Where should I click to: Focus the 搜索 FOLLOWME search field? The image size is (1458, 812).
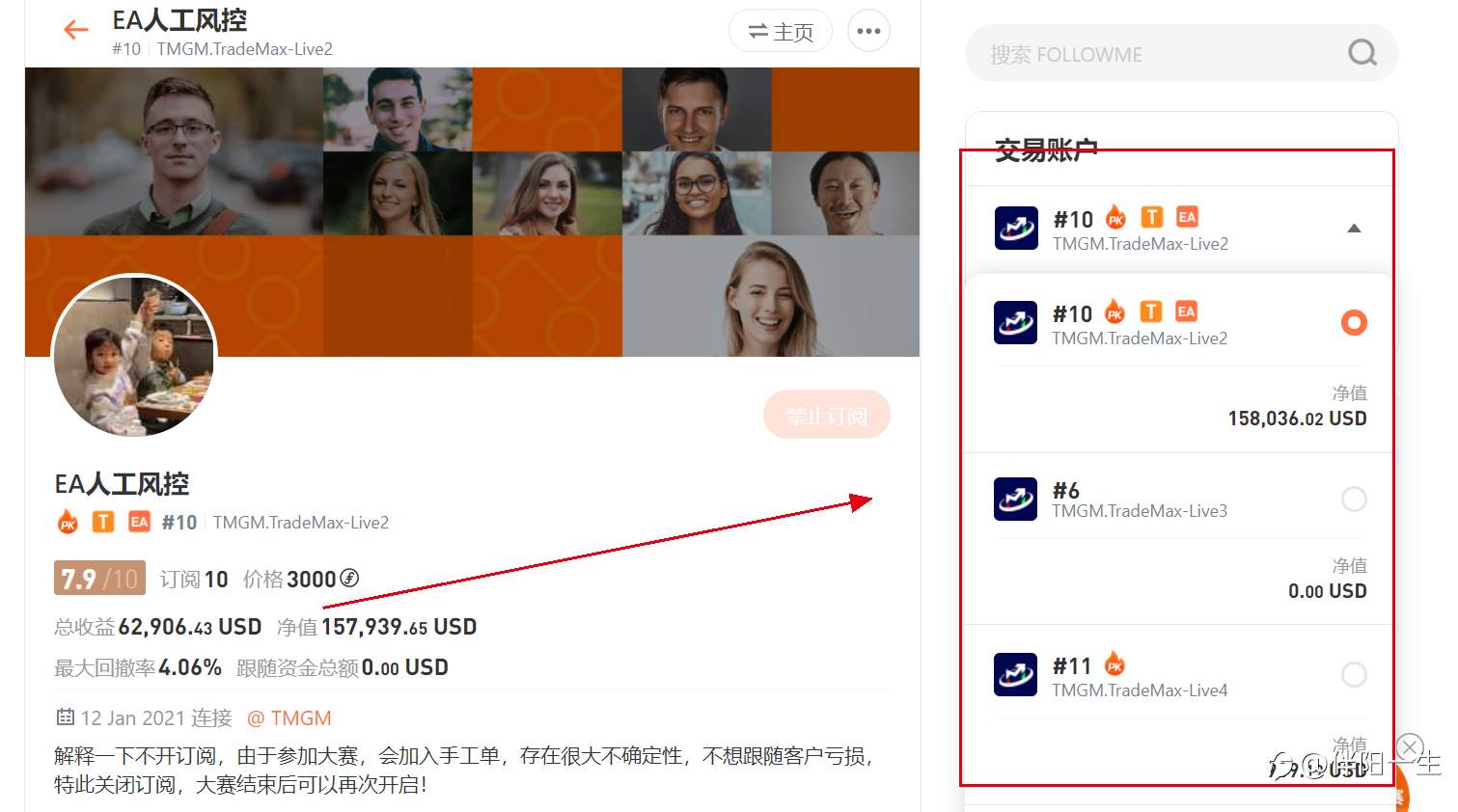click(x=1181, y=53)
